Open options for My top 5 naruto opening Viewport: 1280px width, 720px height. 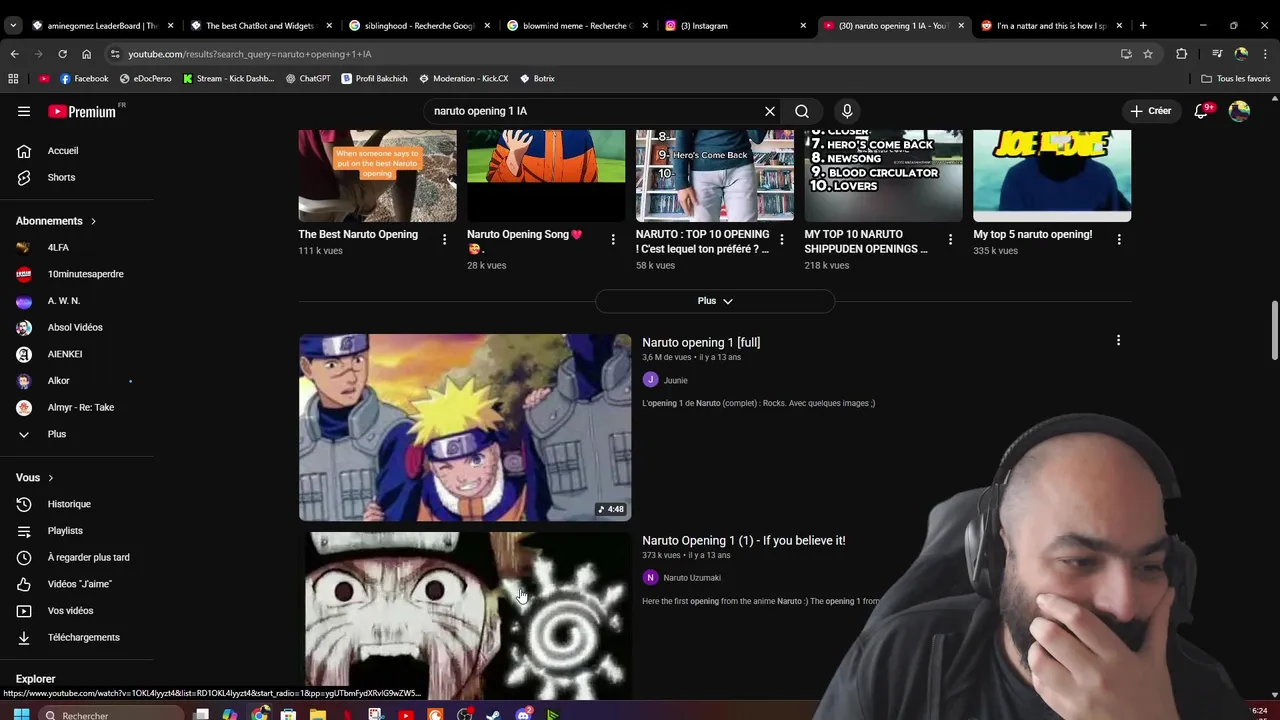(1119, 239)
